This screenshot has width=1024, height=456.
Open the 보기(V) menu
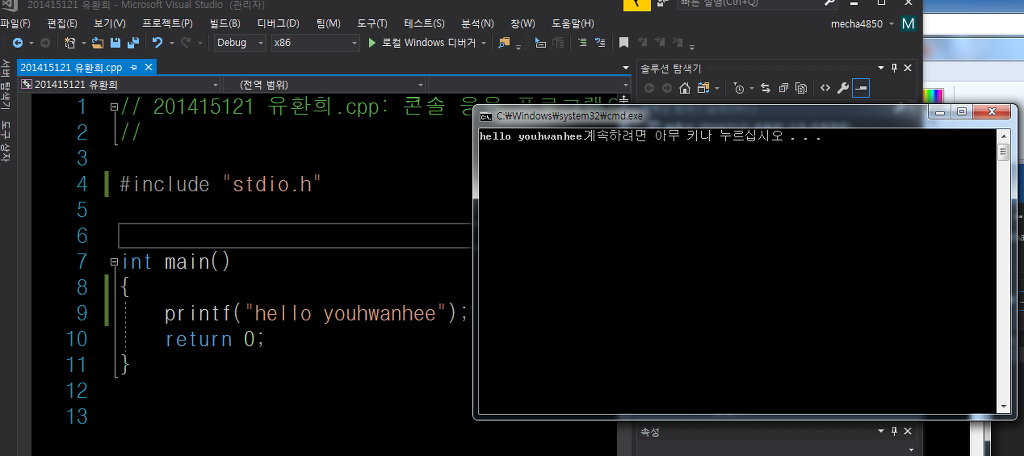point(109,24)
